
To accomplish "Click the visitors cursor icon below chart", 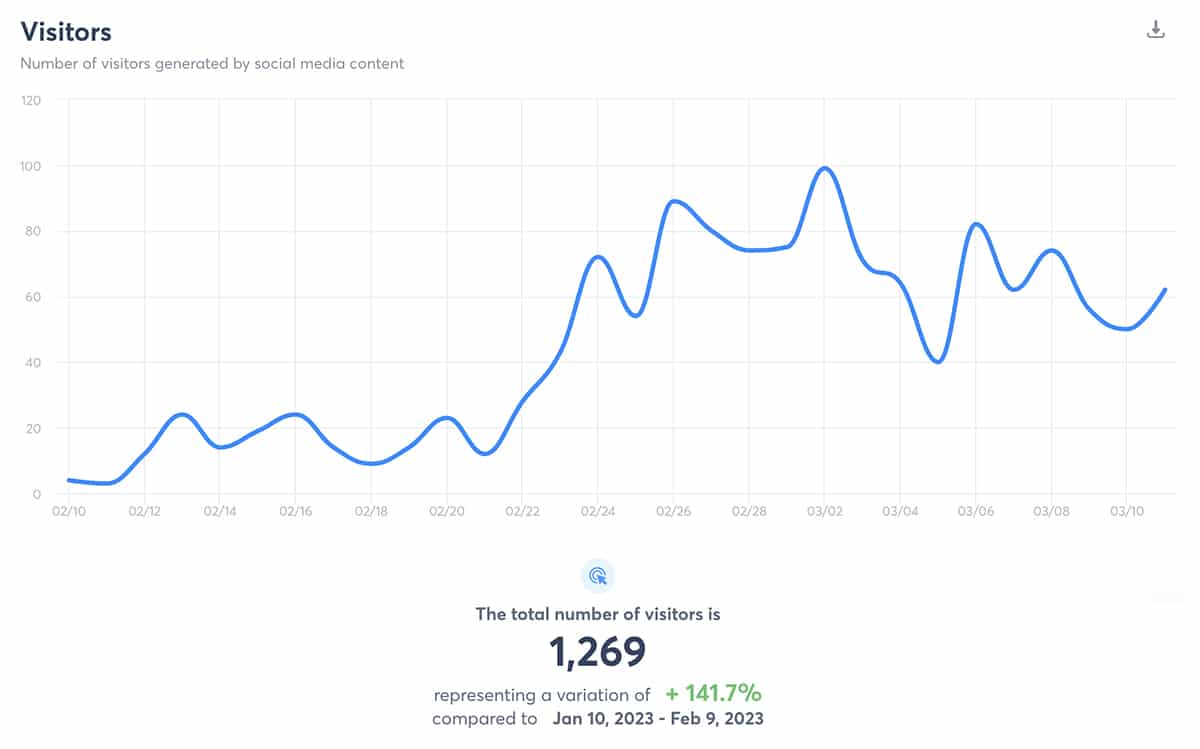I will pos(598,575).
